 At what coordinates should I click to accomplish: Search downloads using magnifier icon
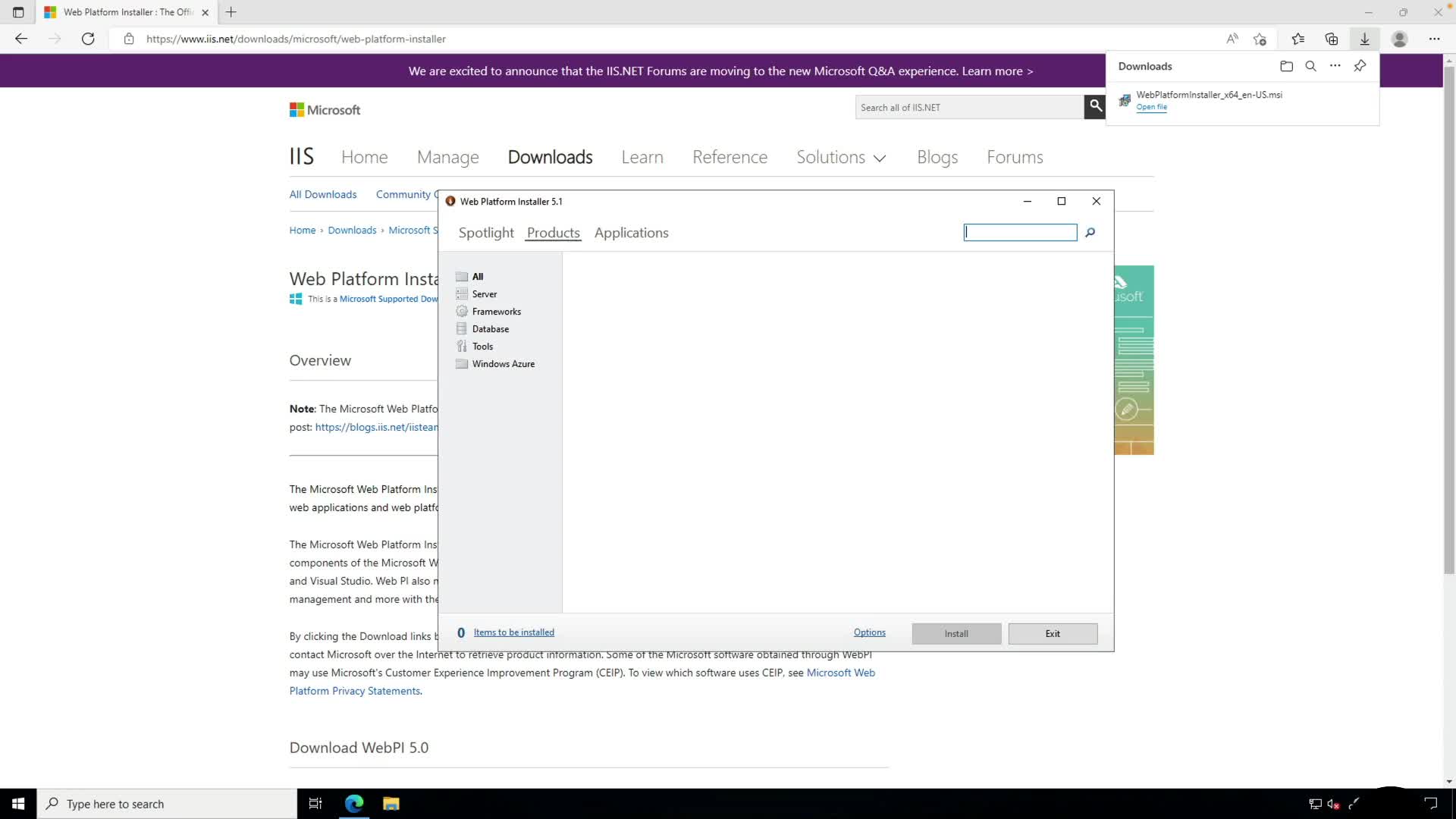pos(1310,66)
